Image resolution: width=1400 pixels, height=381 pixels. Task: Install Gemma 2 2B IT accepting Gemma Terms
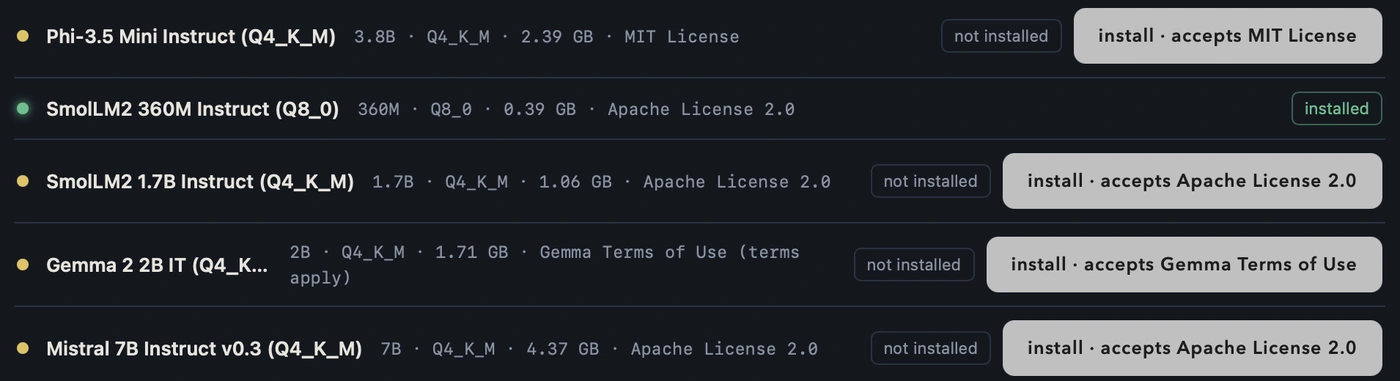(x=1184, y=264)
